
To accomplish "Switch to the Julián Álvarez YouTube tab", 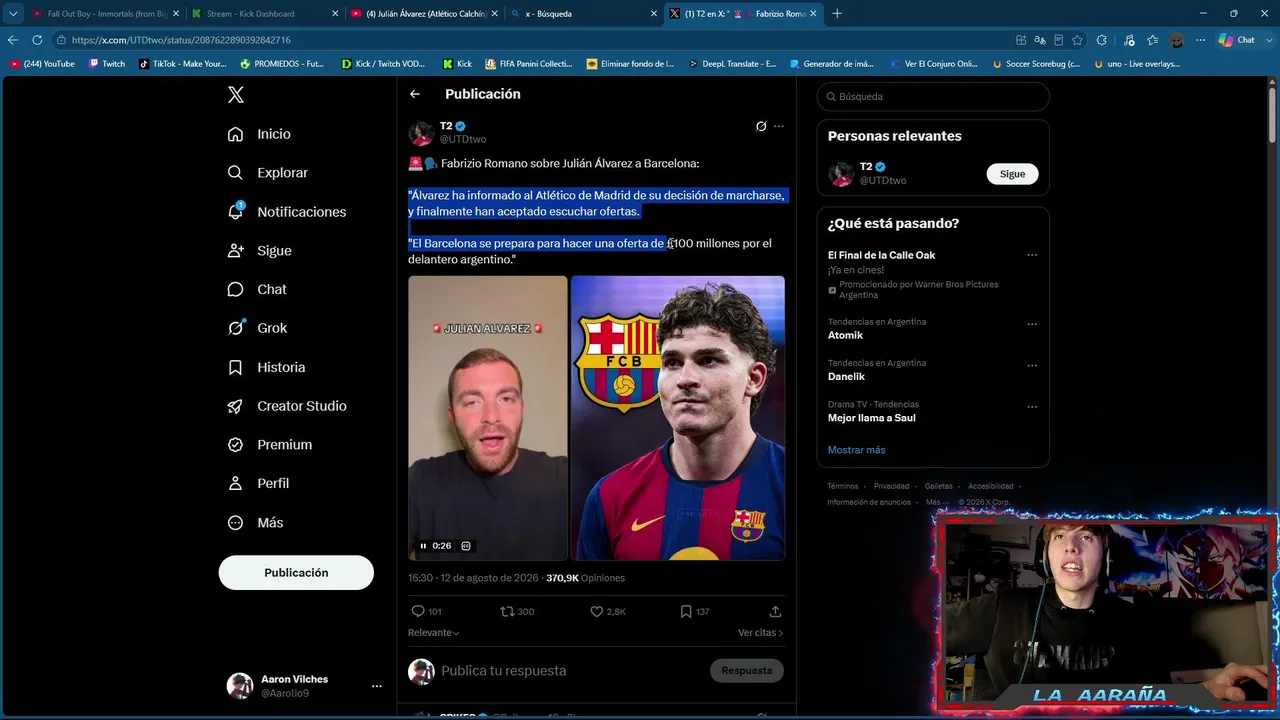I will 423,14.
